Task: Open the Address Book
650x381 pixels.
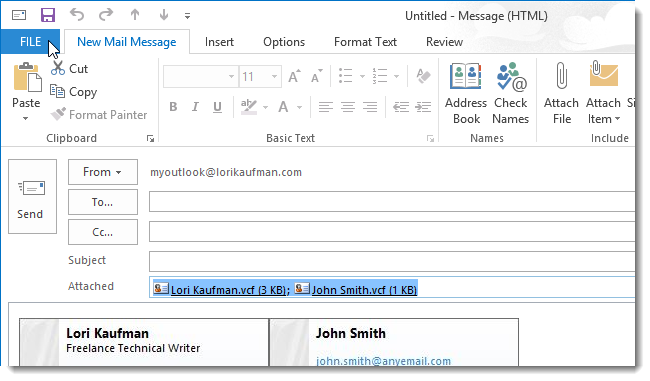Action: 466,94
